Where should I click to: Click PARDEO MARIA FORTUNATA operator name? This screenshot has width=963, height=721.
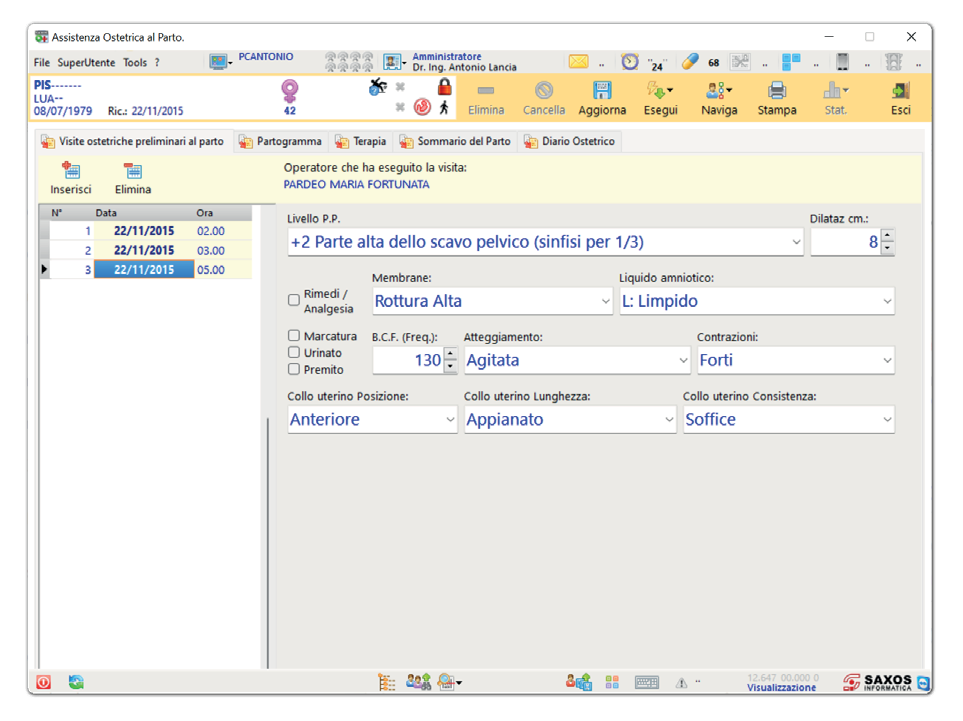(356, 184)
